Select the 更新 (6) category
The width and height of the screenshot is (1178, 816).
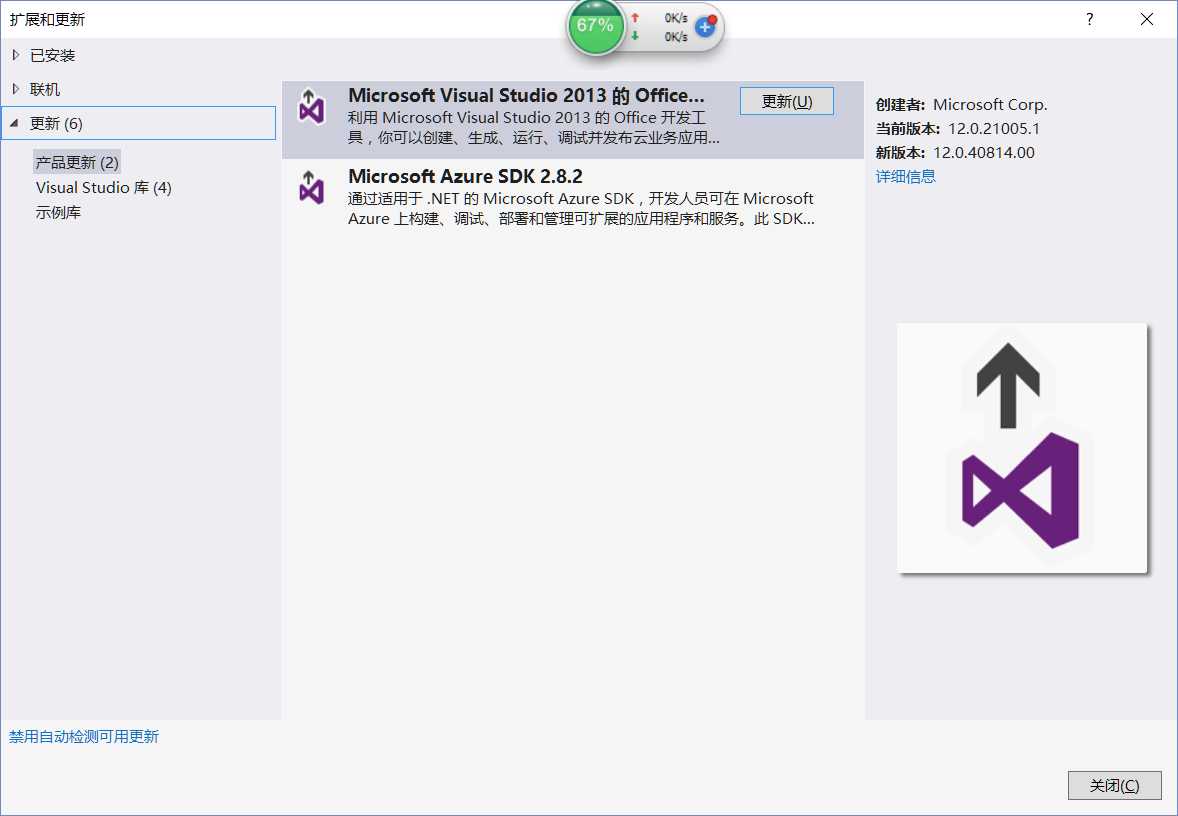click(x=140, y=123)
